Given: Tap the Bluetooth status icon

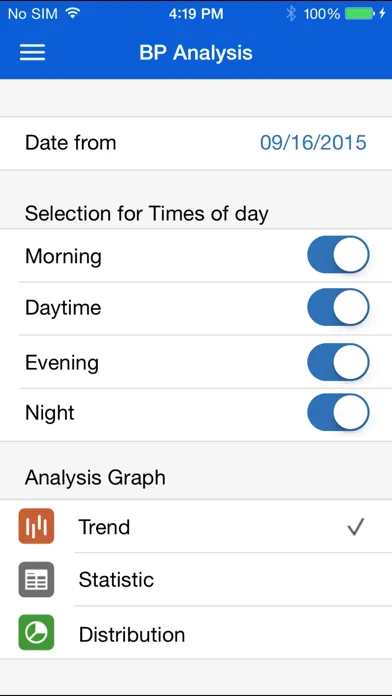Looking at the screenshot, I should pyautogui.click(x=291, y=14).
